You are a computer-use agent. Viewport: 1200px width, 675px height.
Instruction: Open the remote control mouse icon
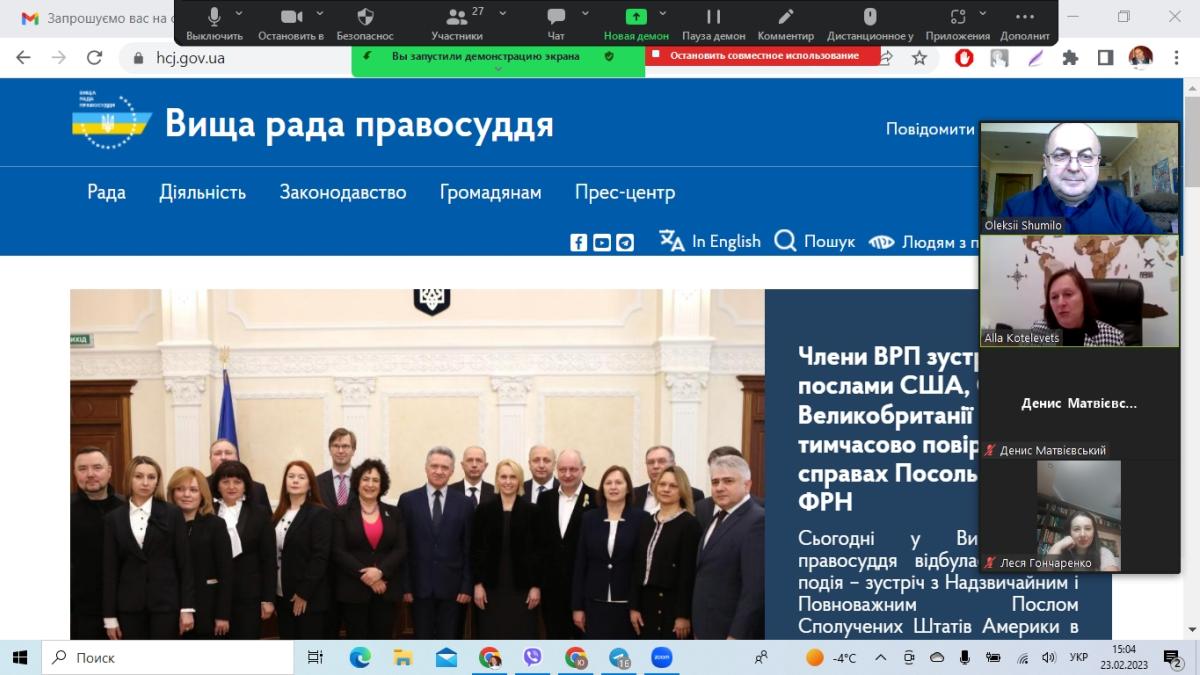click(870, 17)
